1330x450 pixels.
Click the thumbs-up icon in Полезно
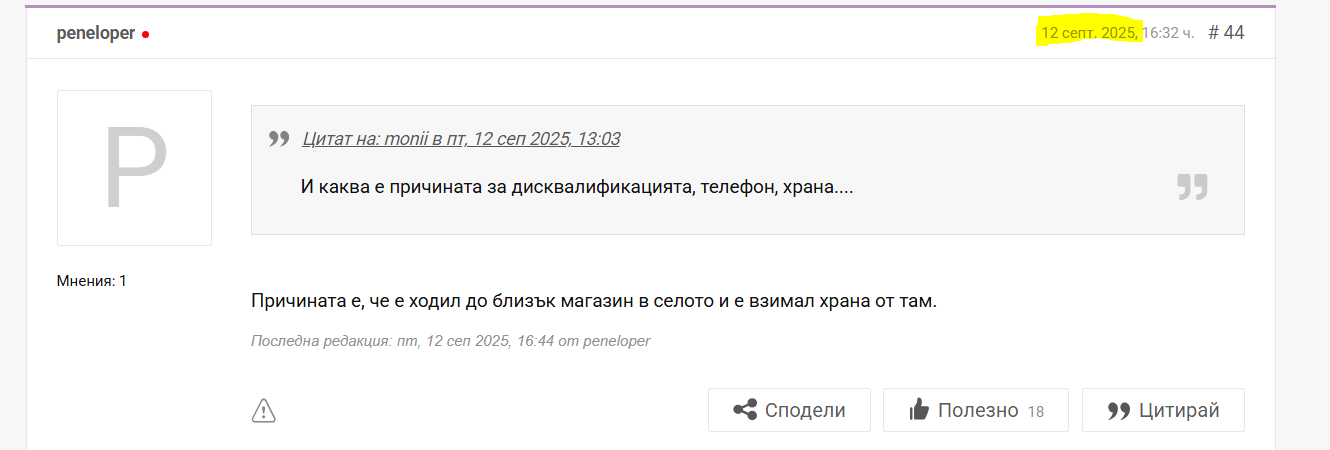[918, 410]
